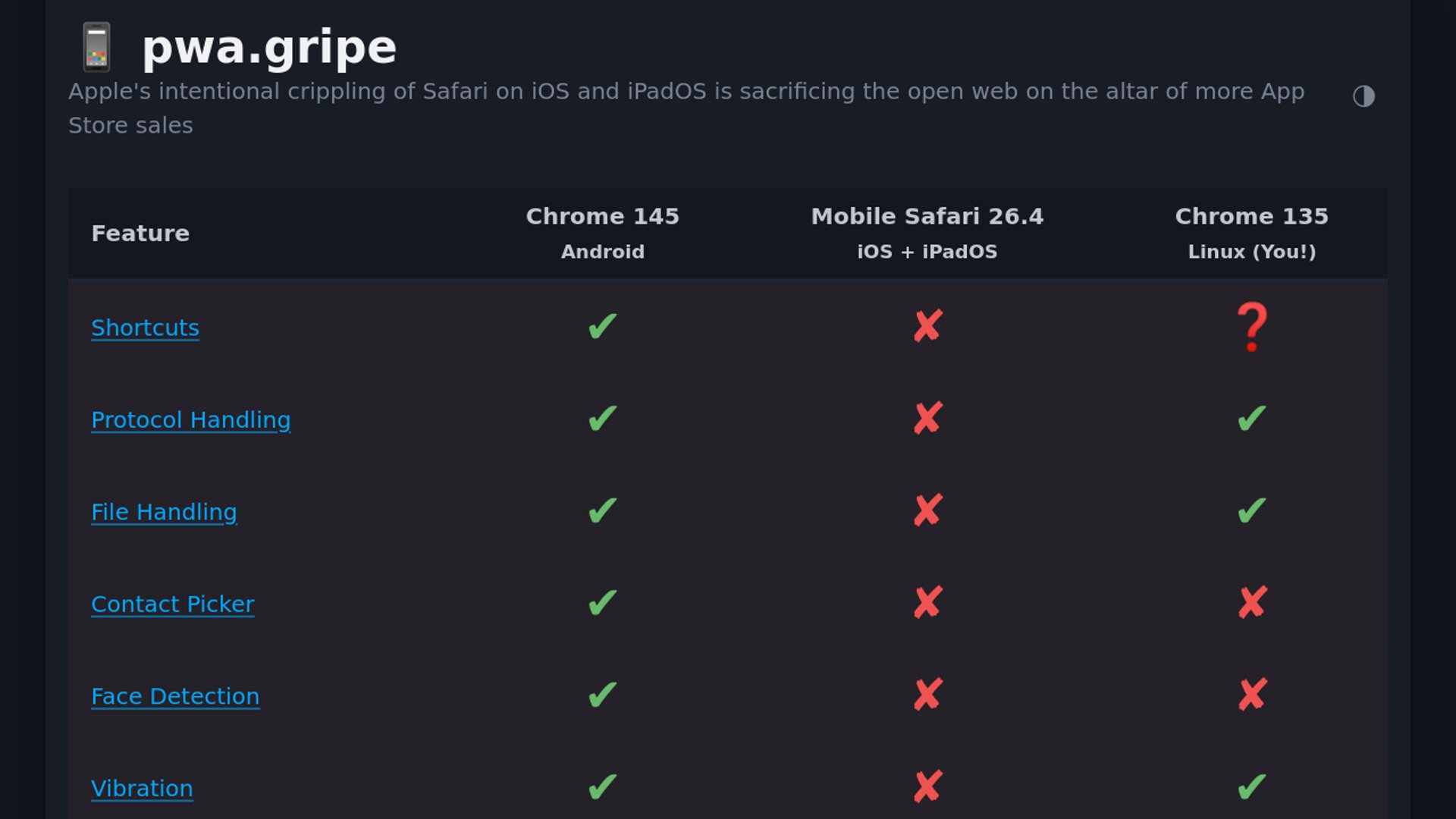1456x819 pixels.
Task: Click the Mobile Safari 26.4 column header
Action: click(x=927, y=232)
